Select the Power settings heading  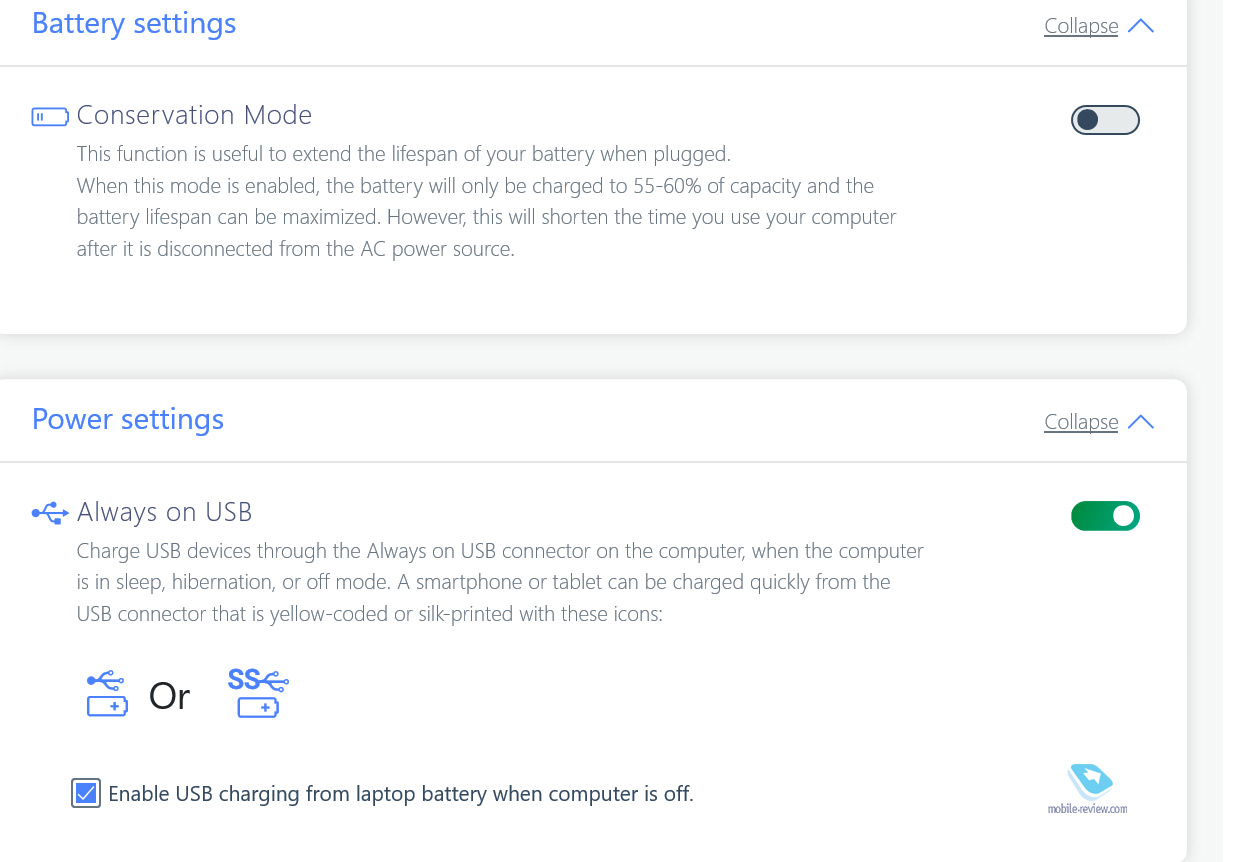tap(128, 419)
